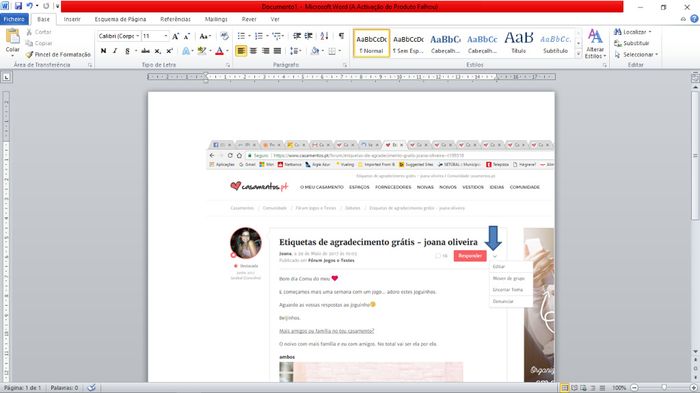Switch to Outline view icon in status bar
The image size is (700, 393).
(x=593, y=388)
